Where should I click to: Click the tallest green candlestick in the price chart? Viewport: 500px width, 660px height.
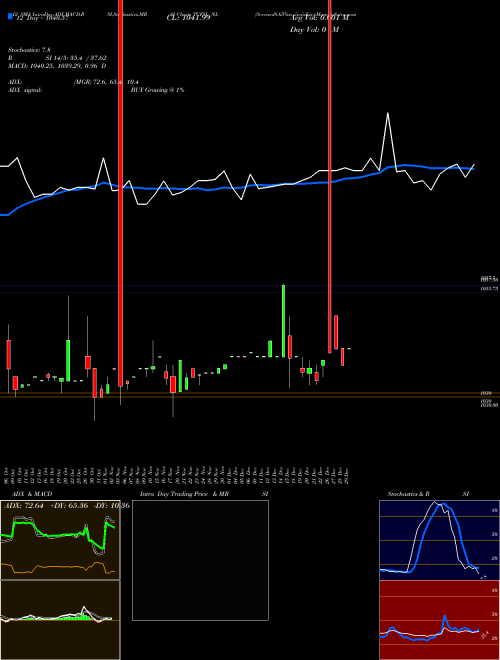pyautogui.click(x=283, y=321)
